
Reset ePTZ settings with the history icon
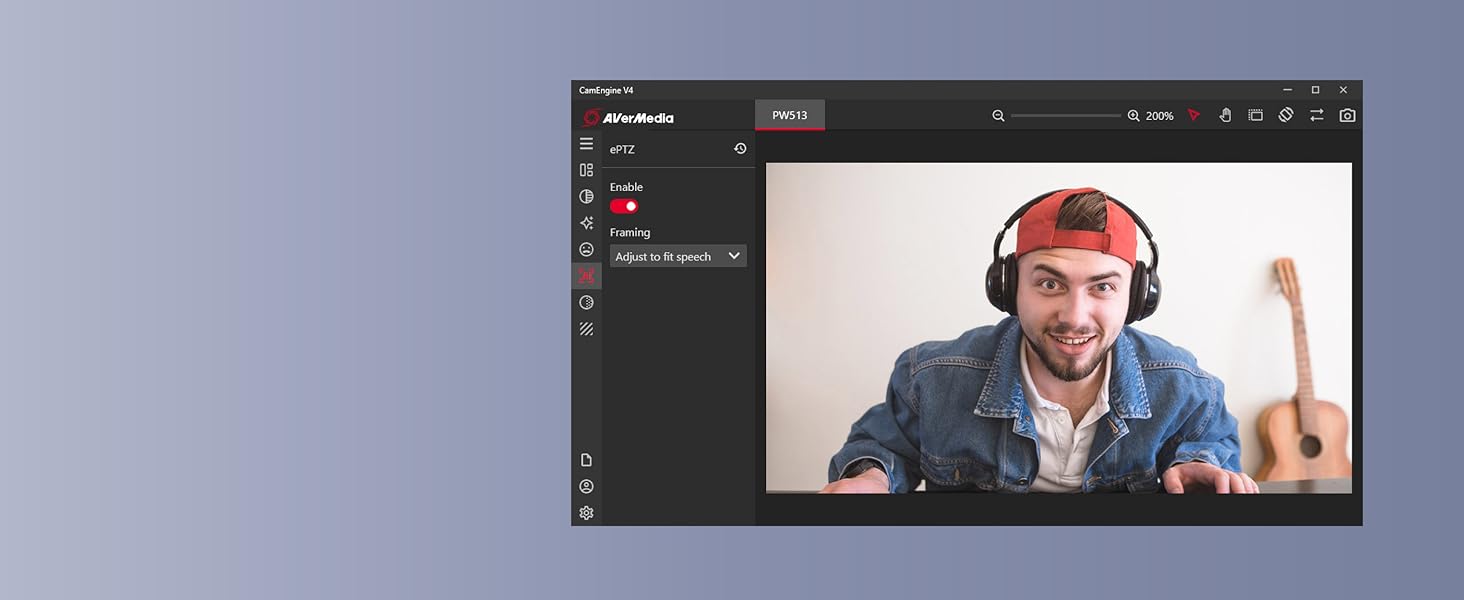[740, 149]
